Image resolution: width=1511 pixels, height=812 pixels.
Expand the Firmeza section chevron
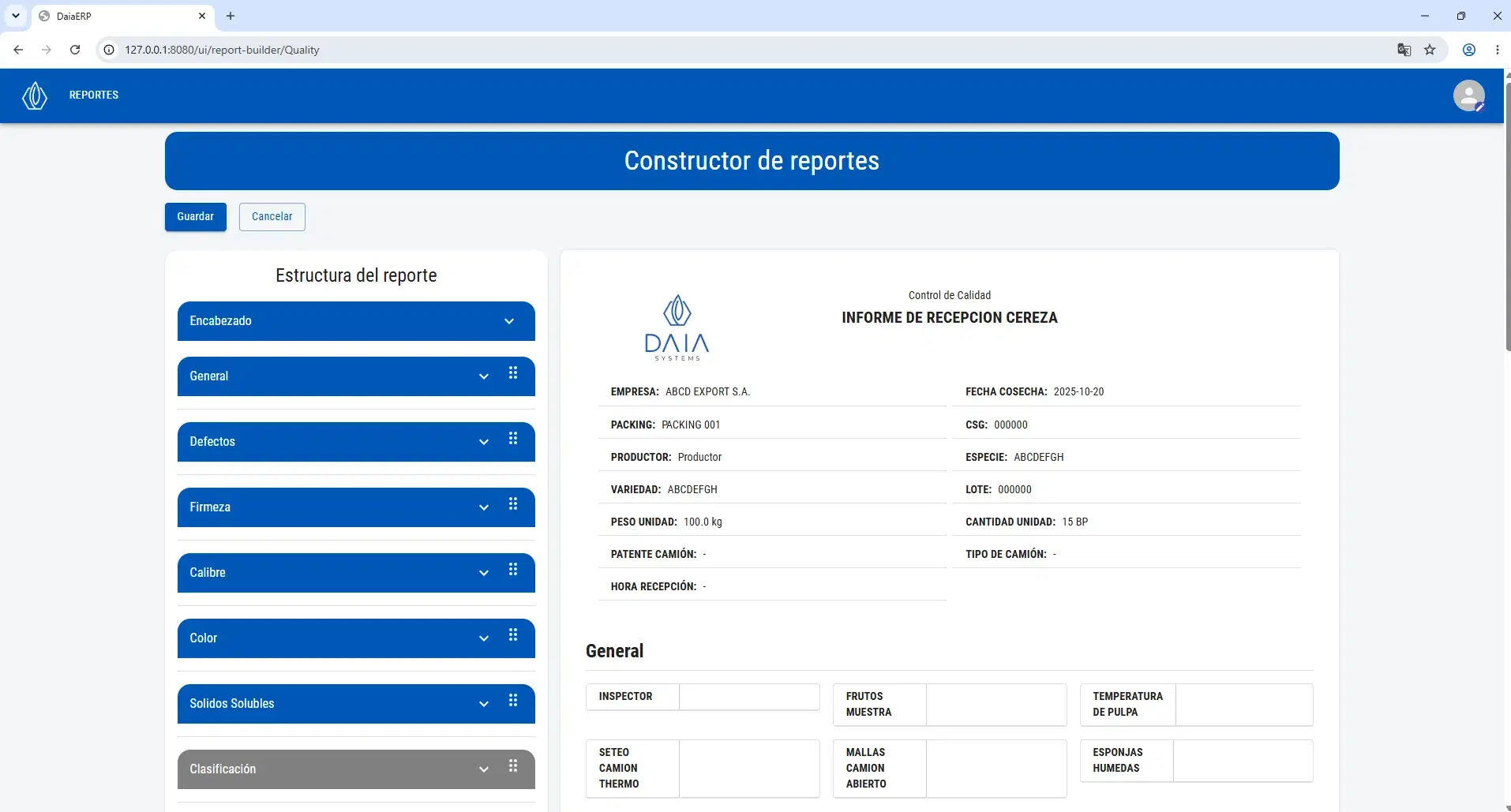tap(484, 507)
